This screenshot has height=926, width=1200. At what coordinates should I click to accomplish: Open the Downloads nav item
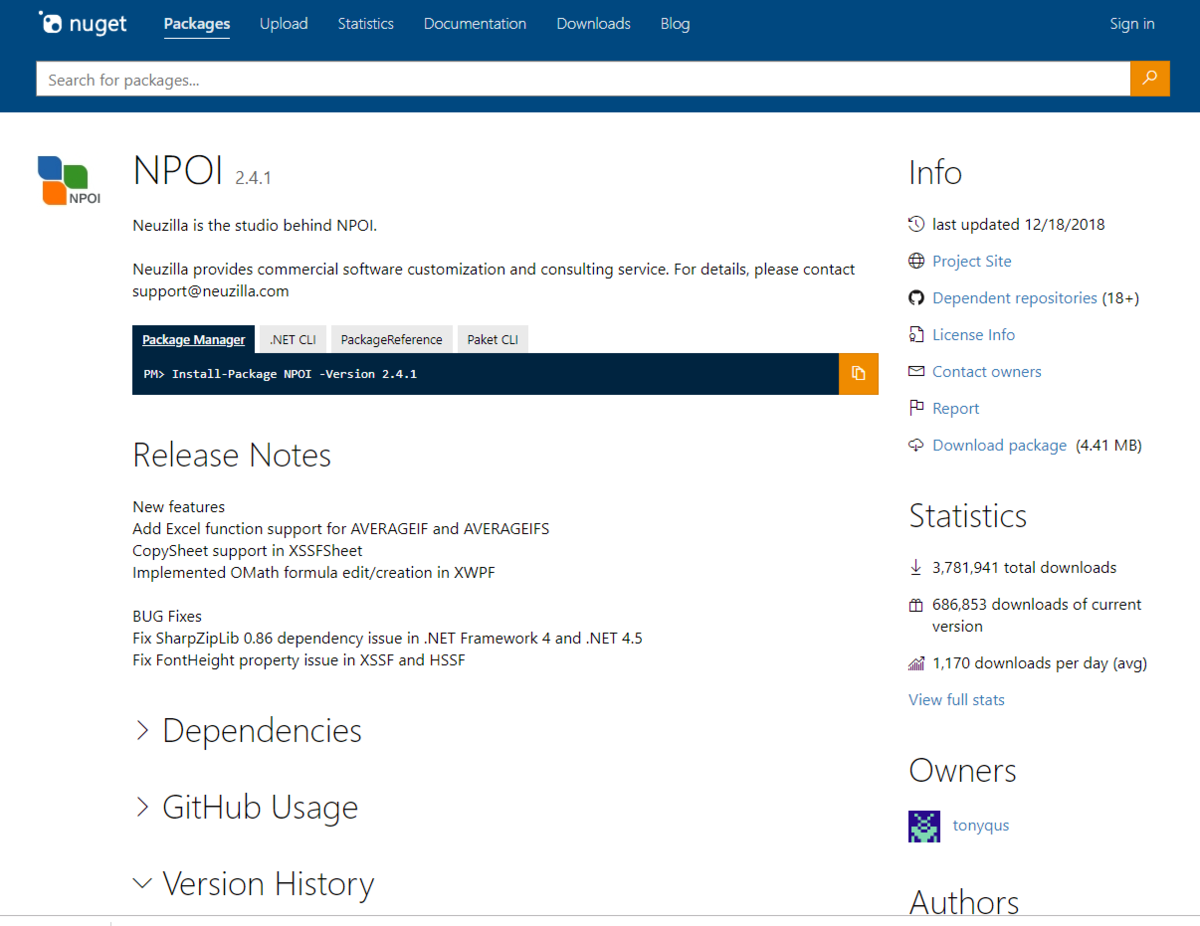click(594, 24)
